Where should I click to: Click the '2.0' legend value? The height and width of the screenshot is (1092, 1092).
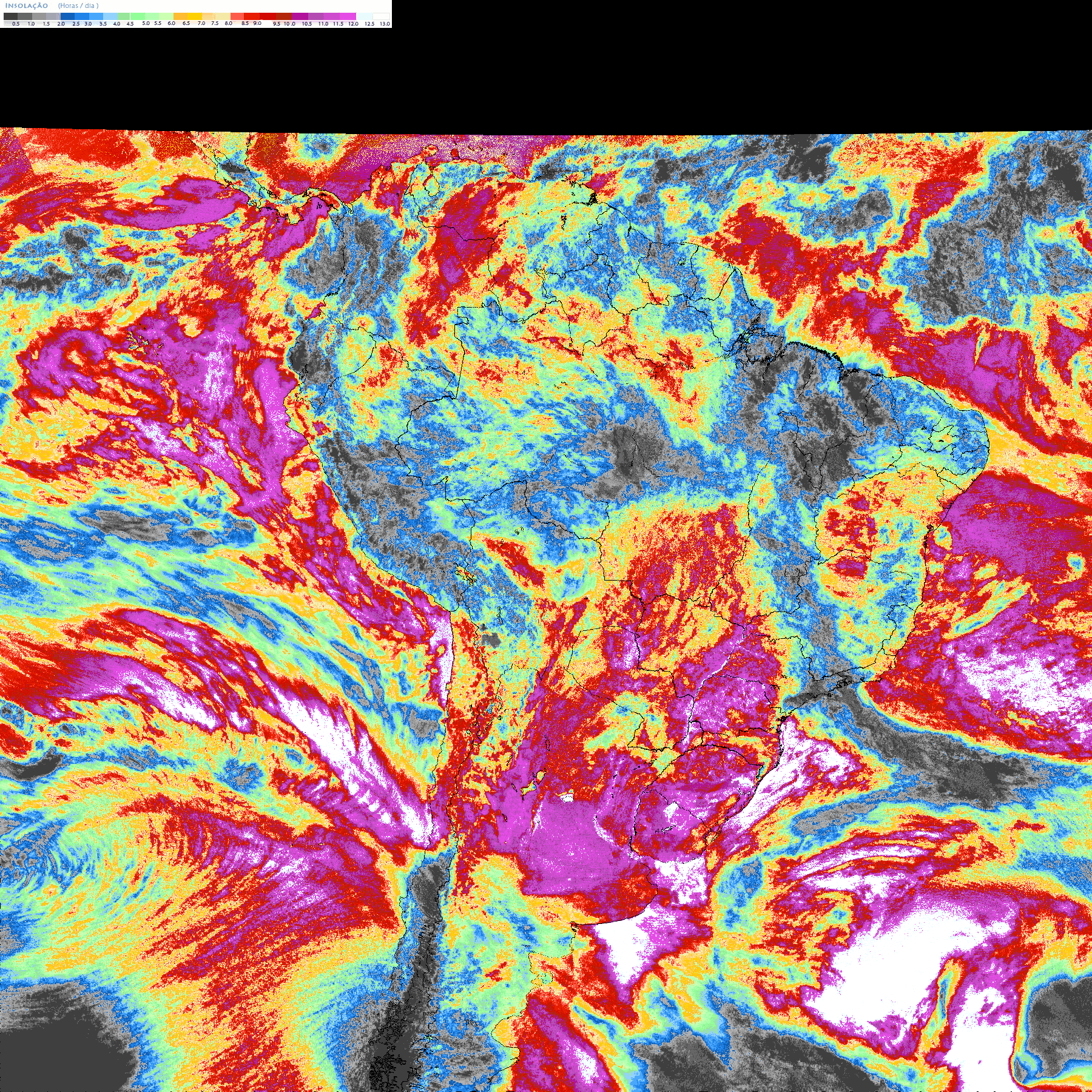(61, 24)
